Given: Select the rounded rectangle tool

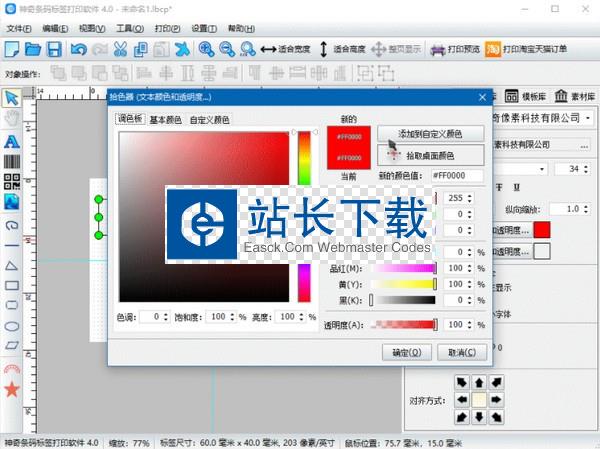Looking at the screenshot, I should coord(12,305).
